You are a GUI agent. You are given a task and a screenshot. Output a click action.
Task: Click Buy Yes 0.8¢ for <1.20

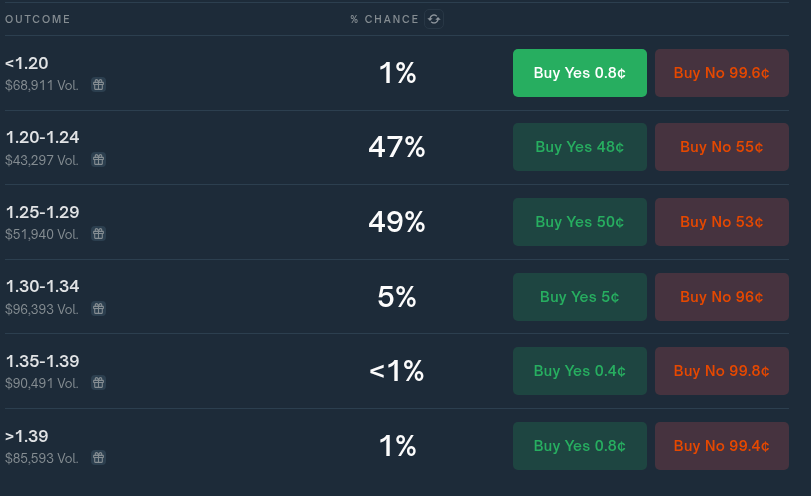point(580,73)
